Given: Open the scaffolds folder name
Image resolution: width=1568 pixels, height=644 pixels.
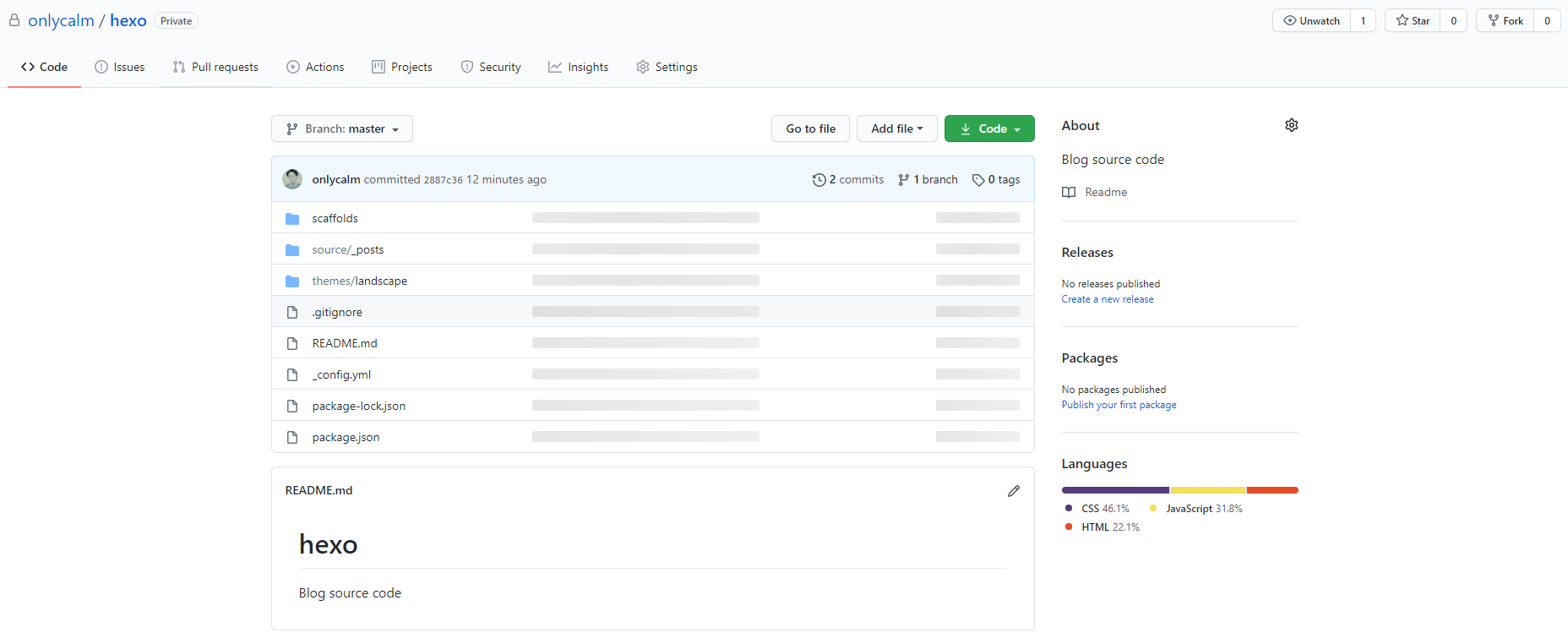Looking at the screenshot, I should (335, 218).
